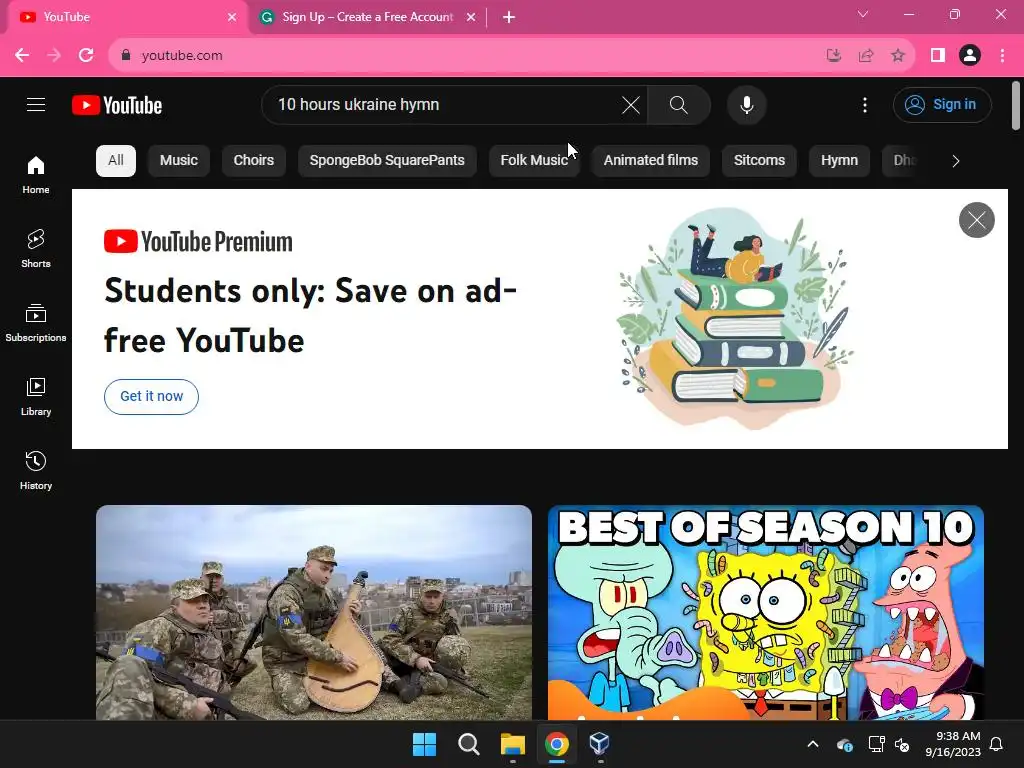1024x768 pixels.
Task: Select the All filter chip
Action: [x=116, y=161]
